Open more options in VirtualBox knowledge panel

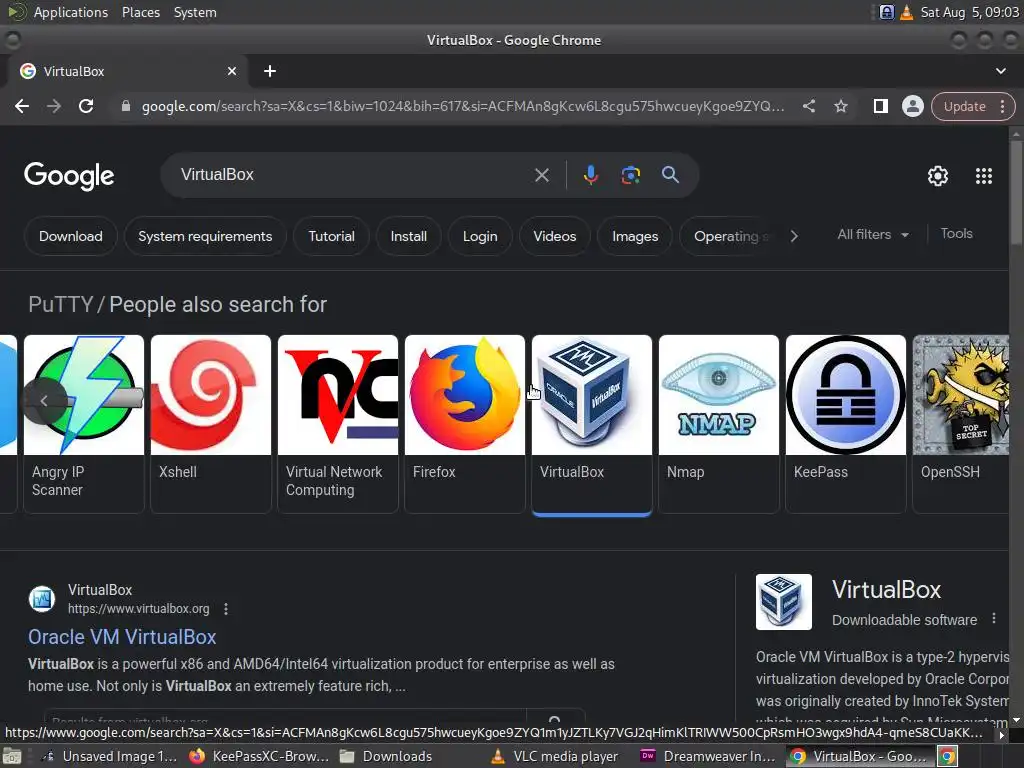point(994,618)
